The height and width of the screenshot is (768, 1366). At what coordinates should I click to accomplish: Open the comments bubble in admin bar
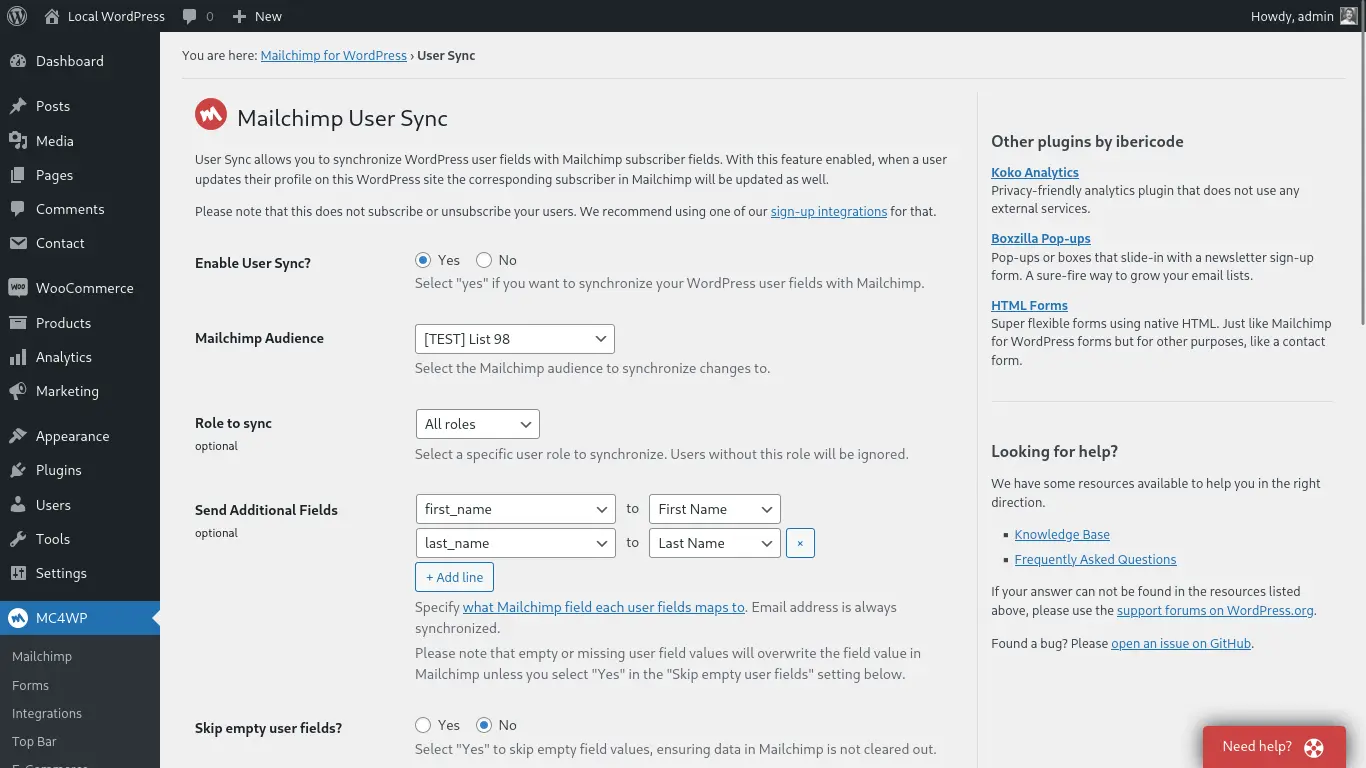click(x=190, y=16)
